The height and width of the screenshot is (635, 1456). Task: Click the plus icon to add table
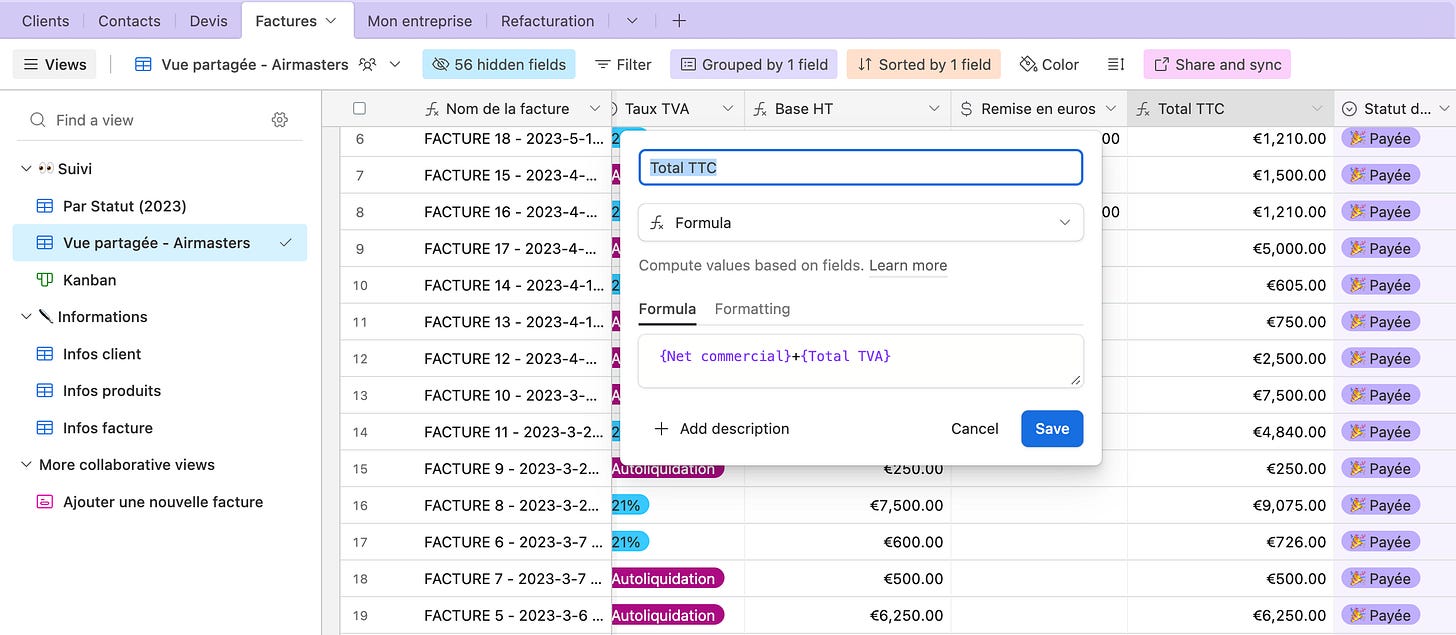pyautogui.click(x=679, y=21)
